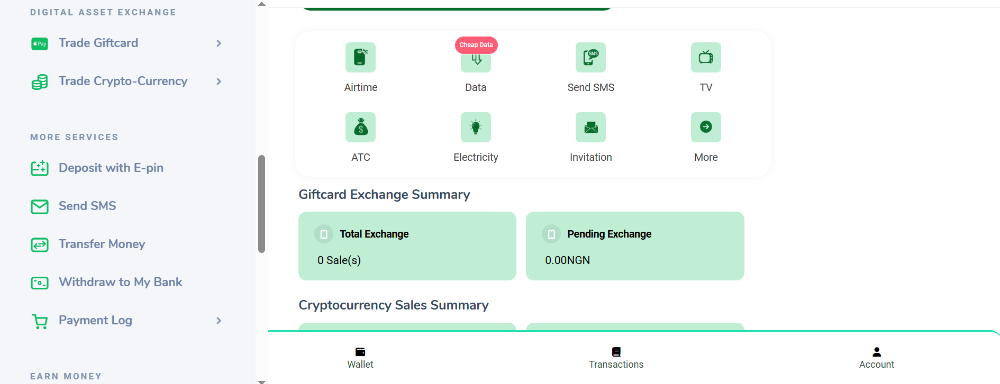The image size is (1000, 384).
Task: Click the DIGITAL ASSET EXCHANGE section label
Action: (x=103, y=12)
